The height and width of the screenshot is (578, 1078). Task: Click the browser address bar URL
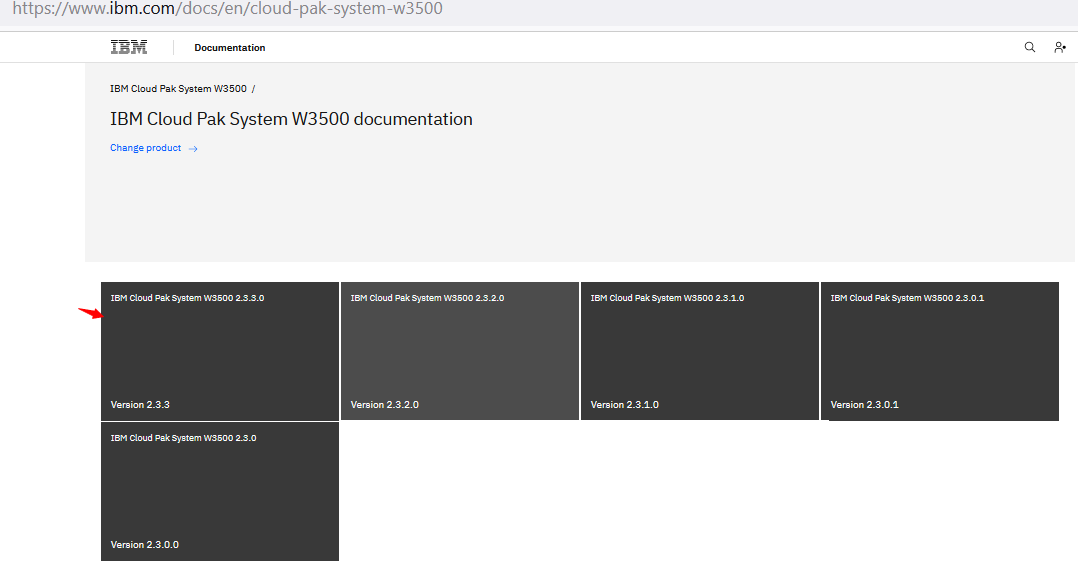(x=228, y=9)
